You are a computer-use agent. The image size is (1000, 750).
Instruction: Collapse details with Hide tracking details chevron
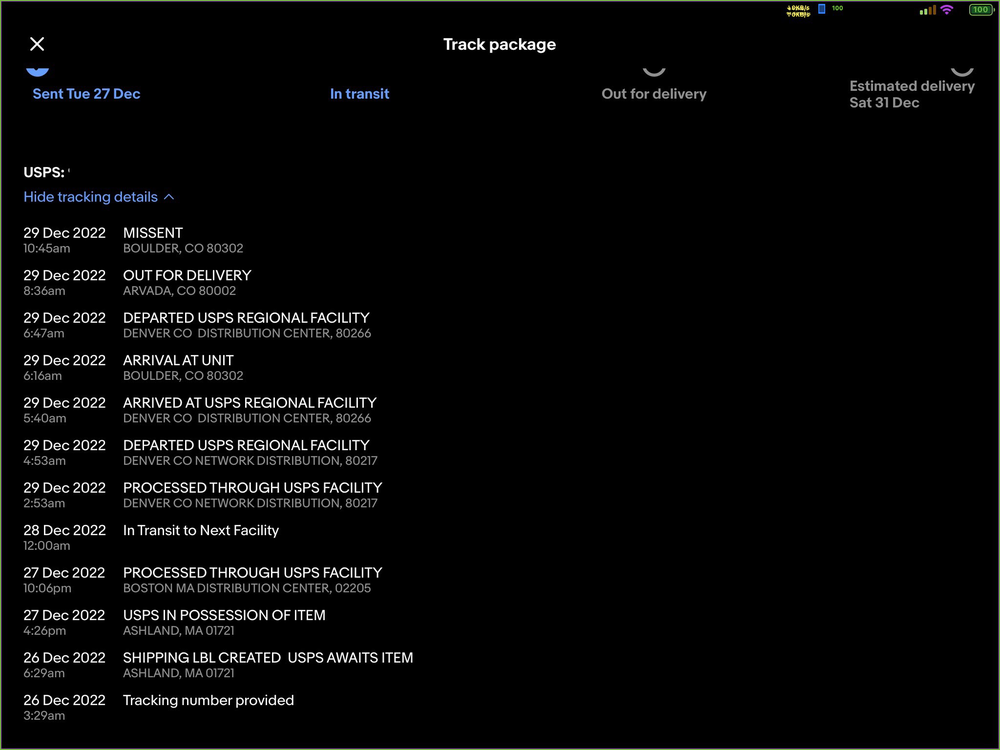click(x=169, y=197)
